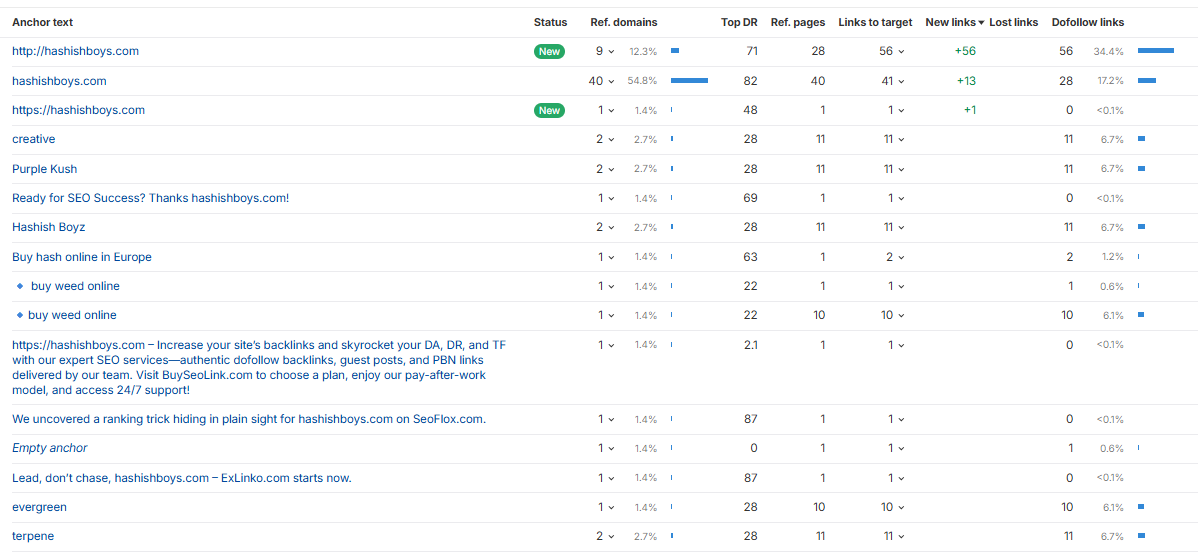The image size is (1198, 556).
Task: Click the dofollow bar in the terpene row
Action: pos(1141,536)
